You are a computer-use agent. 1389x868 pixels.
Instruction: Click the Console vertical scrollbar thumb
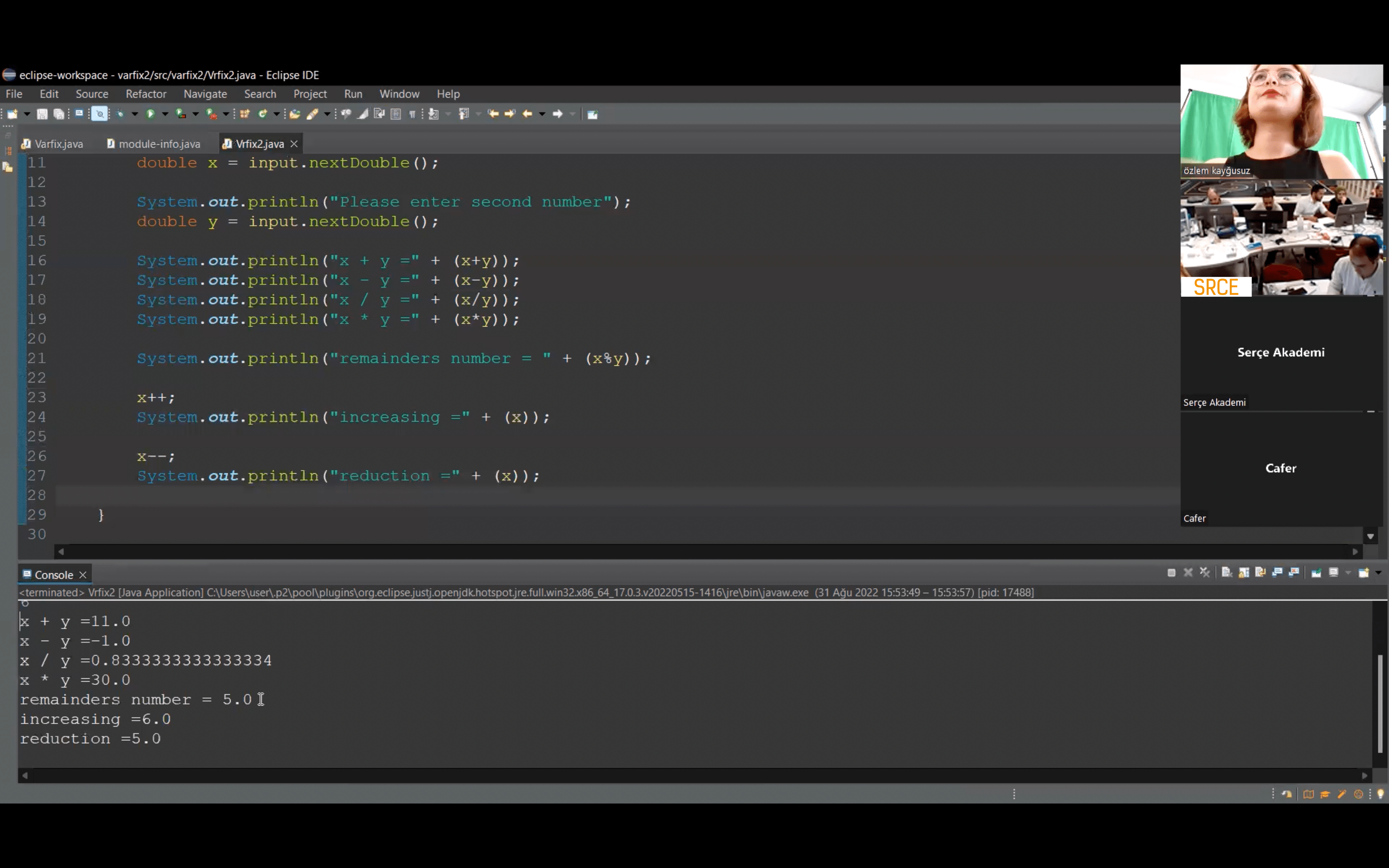tap(1380, 703)
